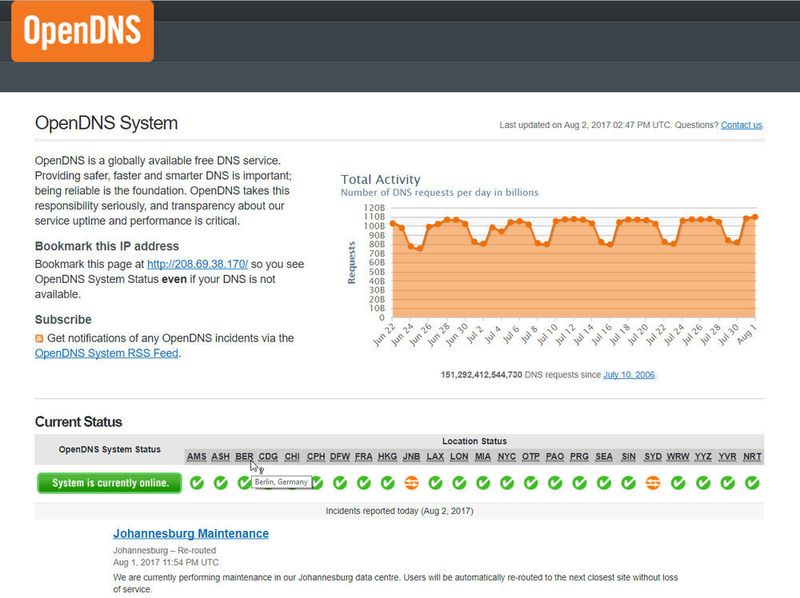800x598 pixels.
Task: Click the 'Current Status' heading
Action: coord(79,422)
